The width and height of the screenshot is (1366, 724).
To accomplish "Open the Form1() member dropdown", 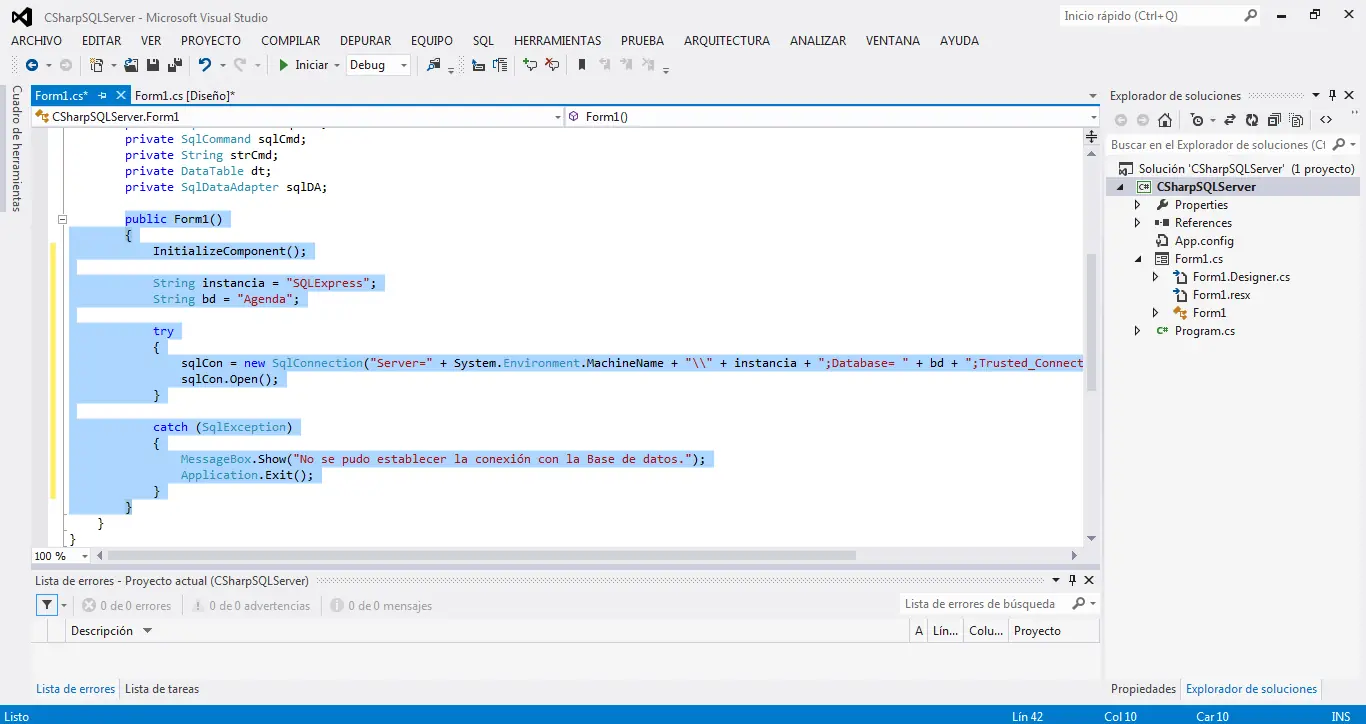I will point(1093,117).
